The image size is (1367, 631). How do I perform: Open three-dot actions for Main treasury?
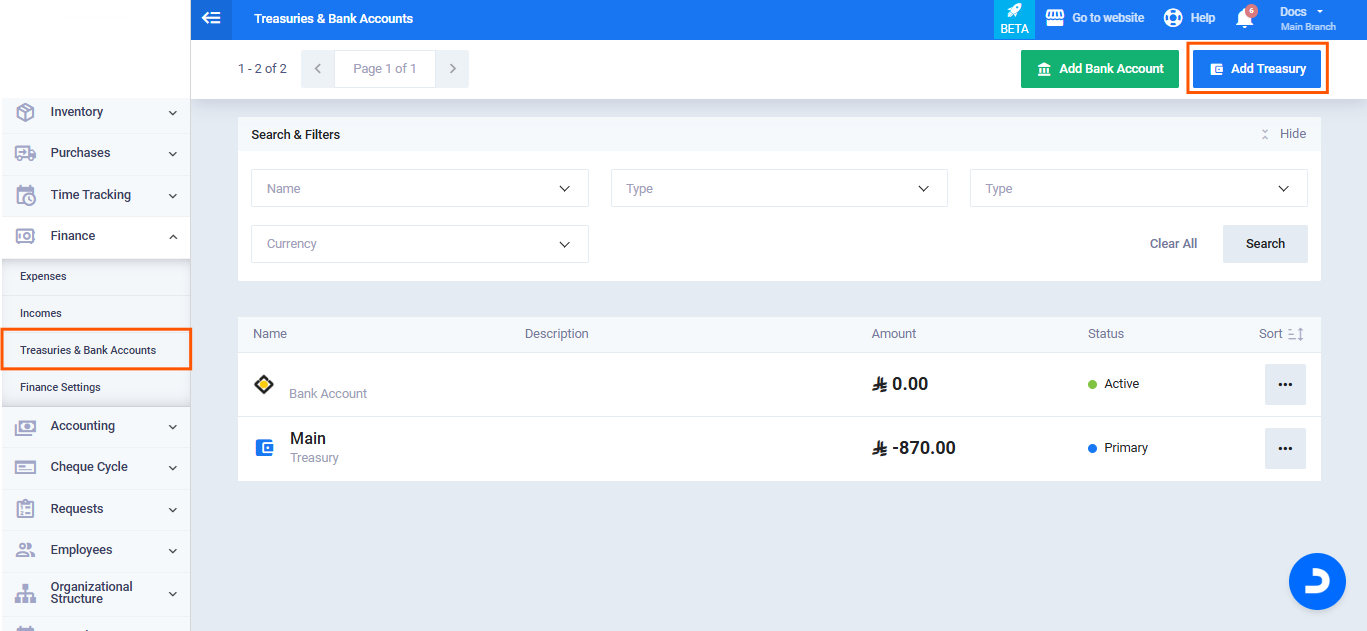coord(1285,448)
